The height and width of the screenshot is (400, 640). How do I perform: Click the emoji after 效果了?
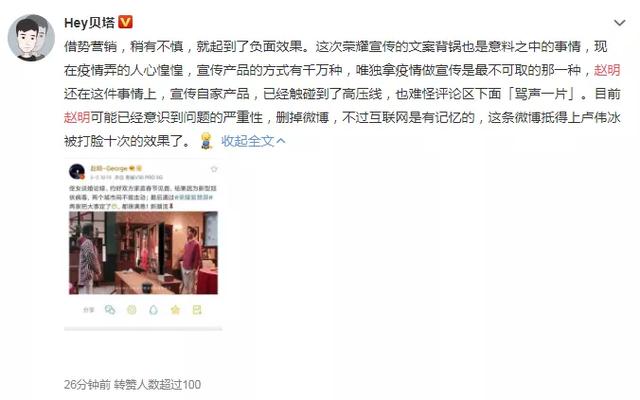207,141
